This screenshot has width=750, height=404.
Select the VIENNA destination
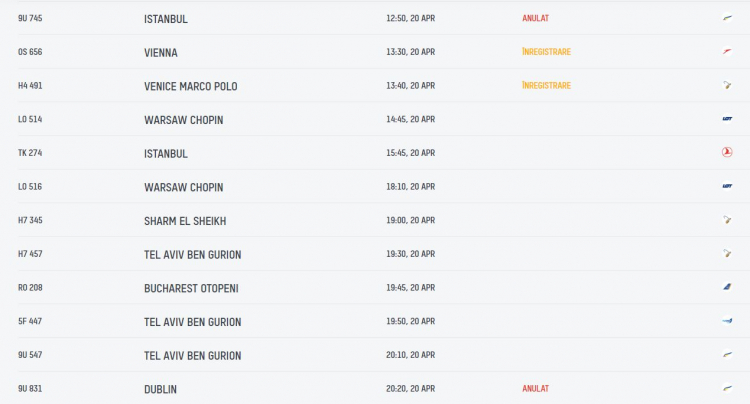(x=161, y=53)
